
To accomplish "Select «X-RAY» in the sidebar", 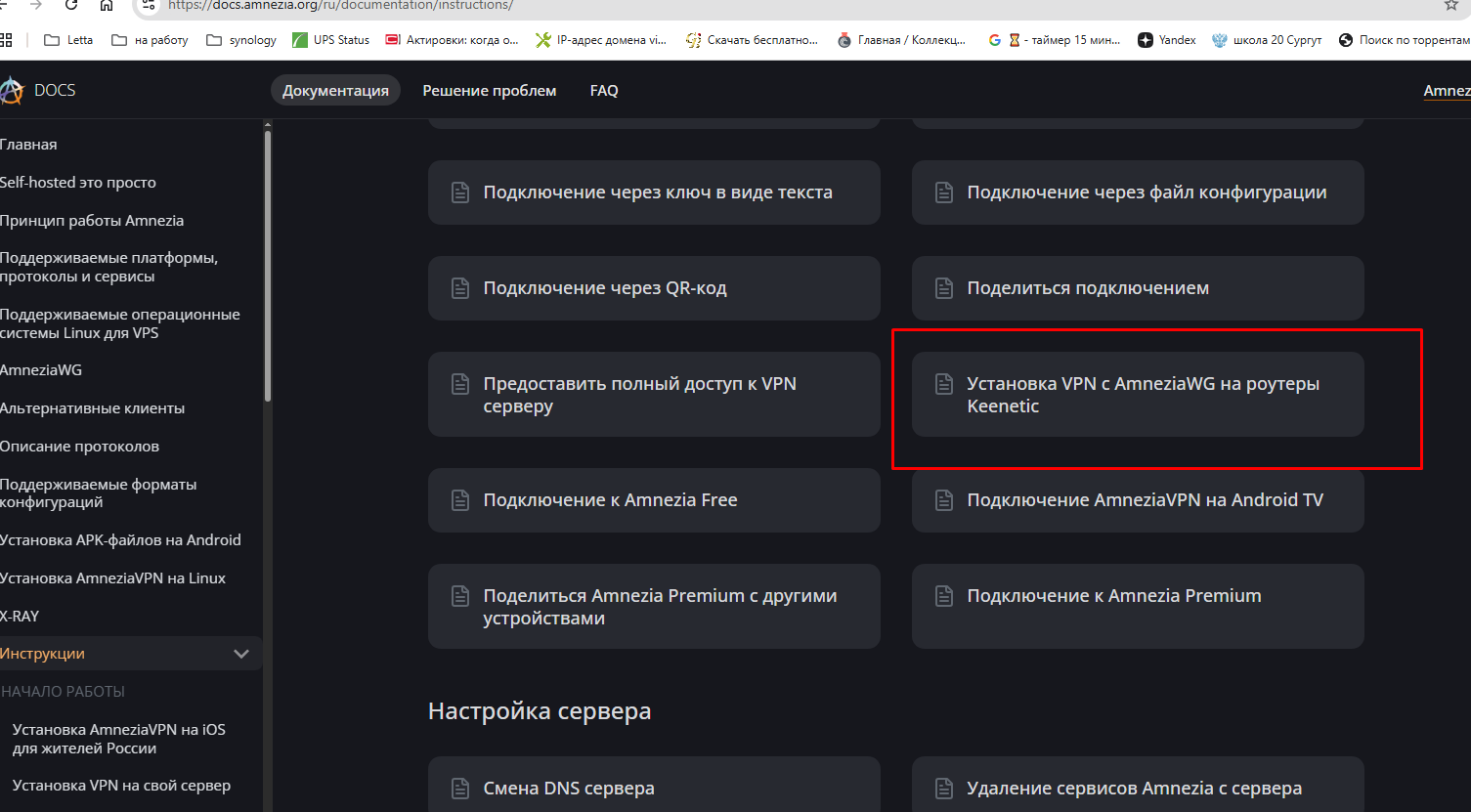I will pos(20,617).
